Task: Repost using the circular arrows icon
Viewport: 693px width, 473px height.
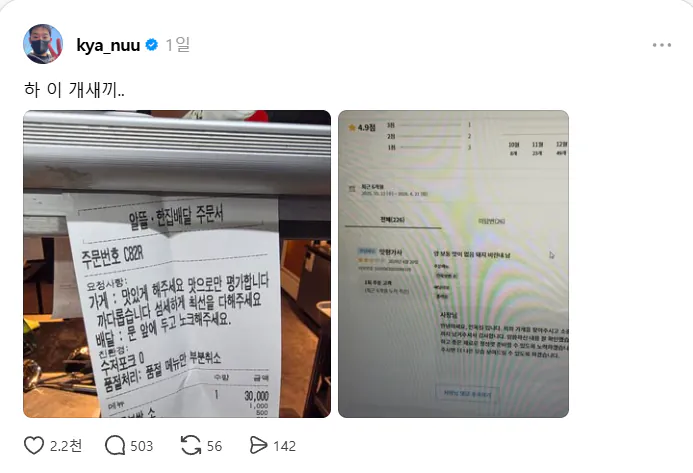Action: pyautogui.click(x=191, y=446)
